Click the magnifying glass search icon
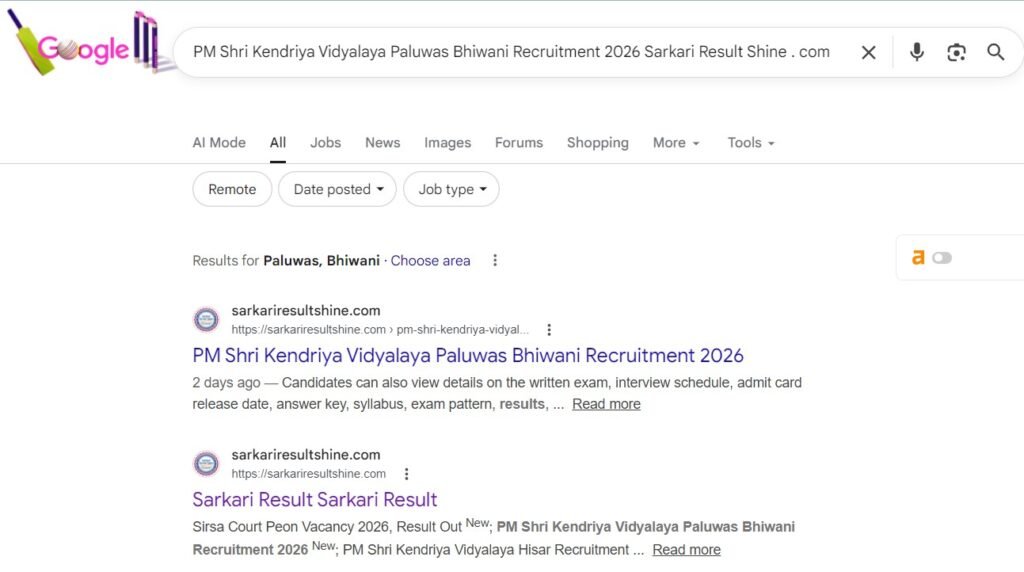Viewport: 1024px width, 572px height. pos(995,53)
